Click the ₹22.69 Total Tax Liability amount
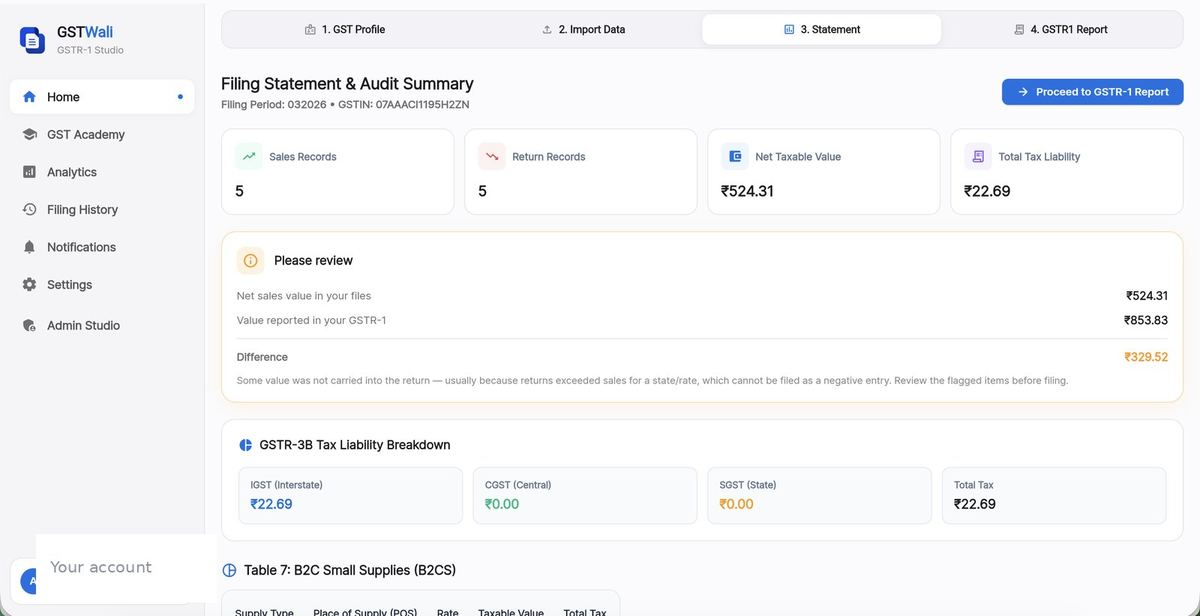 coord(987,191)
